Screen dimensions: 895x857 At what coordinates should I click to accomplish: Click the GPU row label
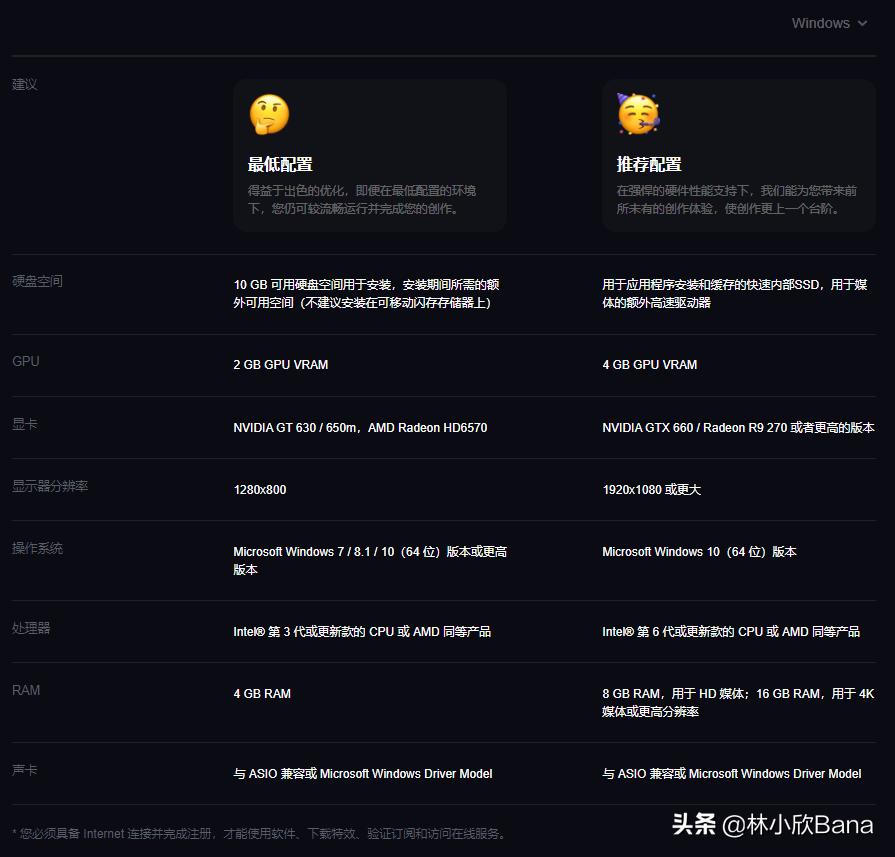point(25,361)
